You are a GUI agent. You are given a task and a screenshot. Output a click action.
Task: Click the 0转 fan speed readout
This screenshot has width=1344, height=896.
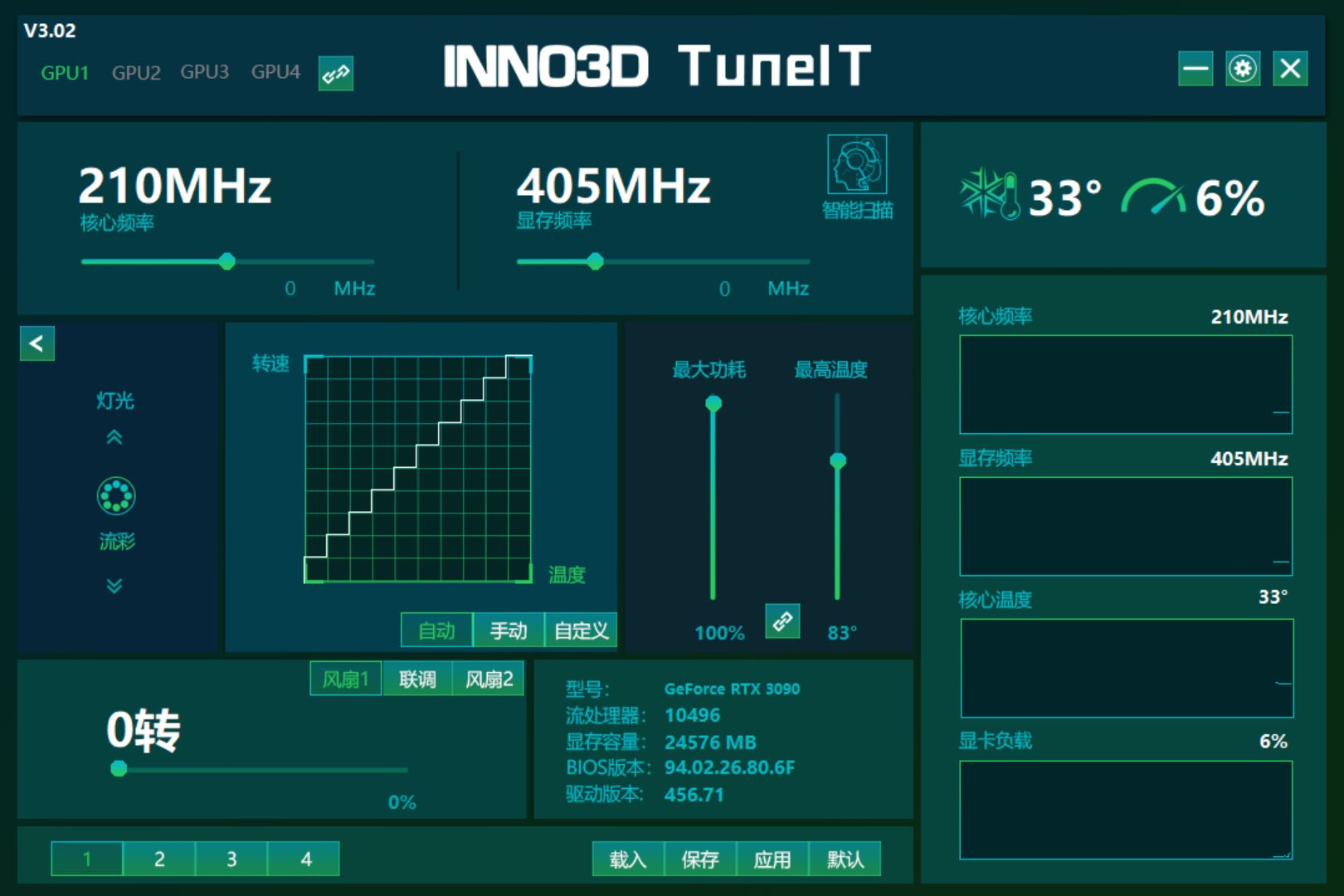tap(144, 730)
